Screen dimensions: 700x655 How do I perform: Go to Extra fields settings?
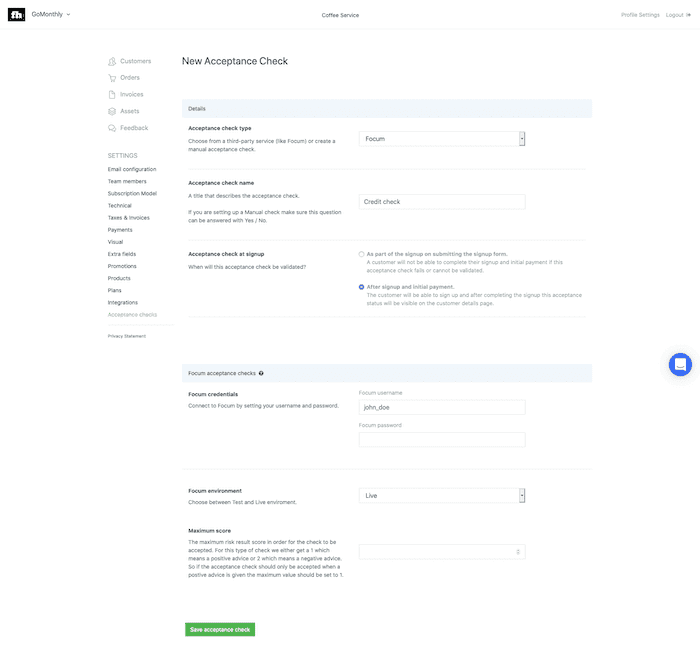pyautogui.click(x=122, y=254)
